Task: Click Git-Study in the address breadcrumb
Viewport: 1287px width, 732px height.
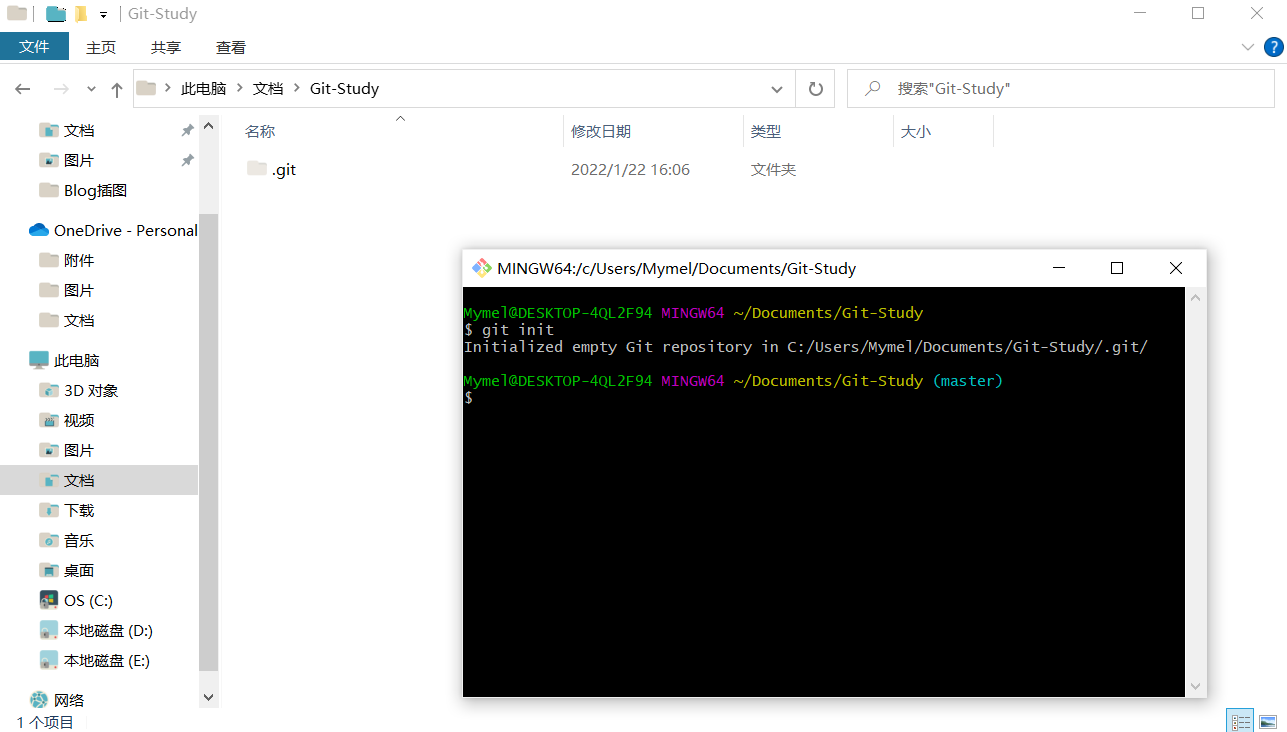Action: point(344,88)
